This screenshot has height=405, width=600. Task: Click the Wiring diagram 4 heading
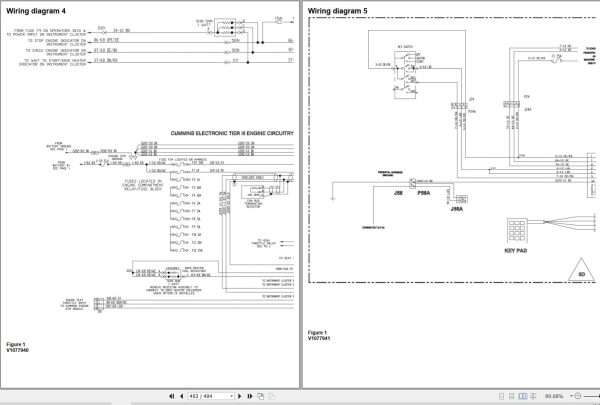click(36, 11)
